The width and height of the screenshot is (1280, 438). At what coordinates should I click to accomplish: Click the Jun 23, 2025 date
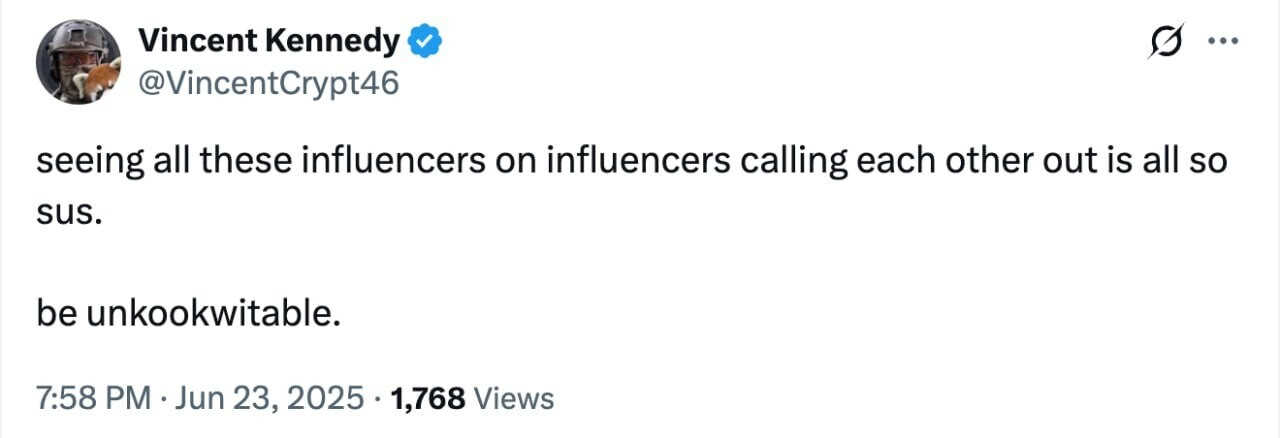(x=269, y=398)
